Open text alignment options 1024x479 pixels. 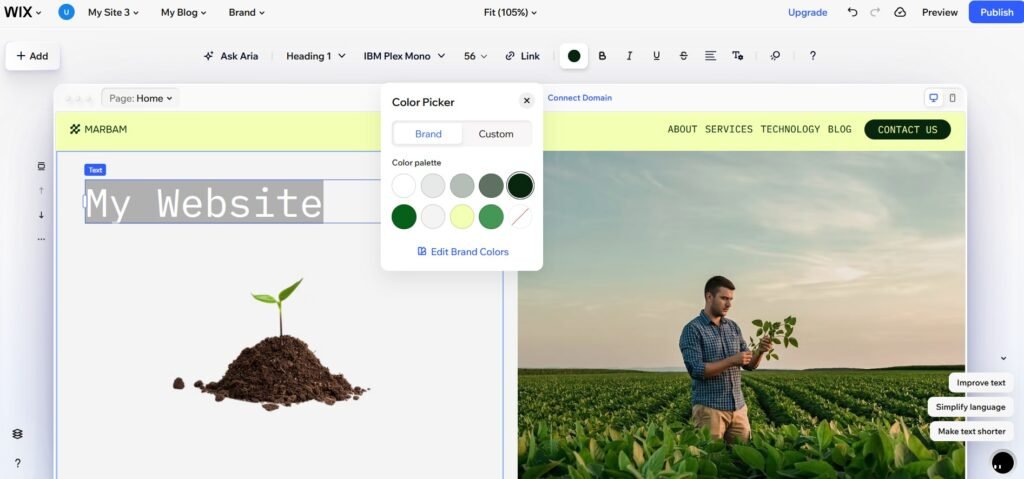[x=711, y=56]
